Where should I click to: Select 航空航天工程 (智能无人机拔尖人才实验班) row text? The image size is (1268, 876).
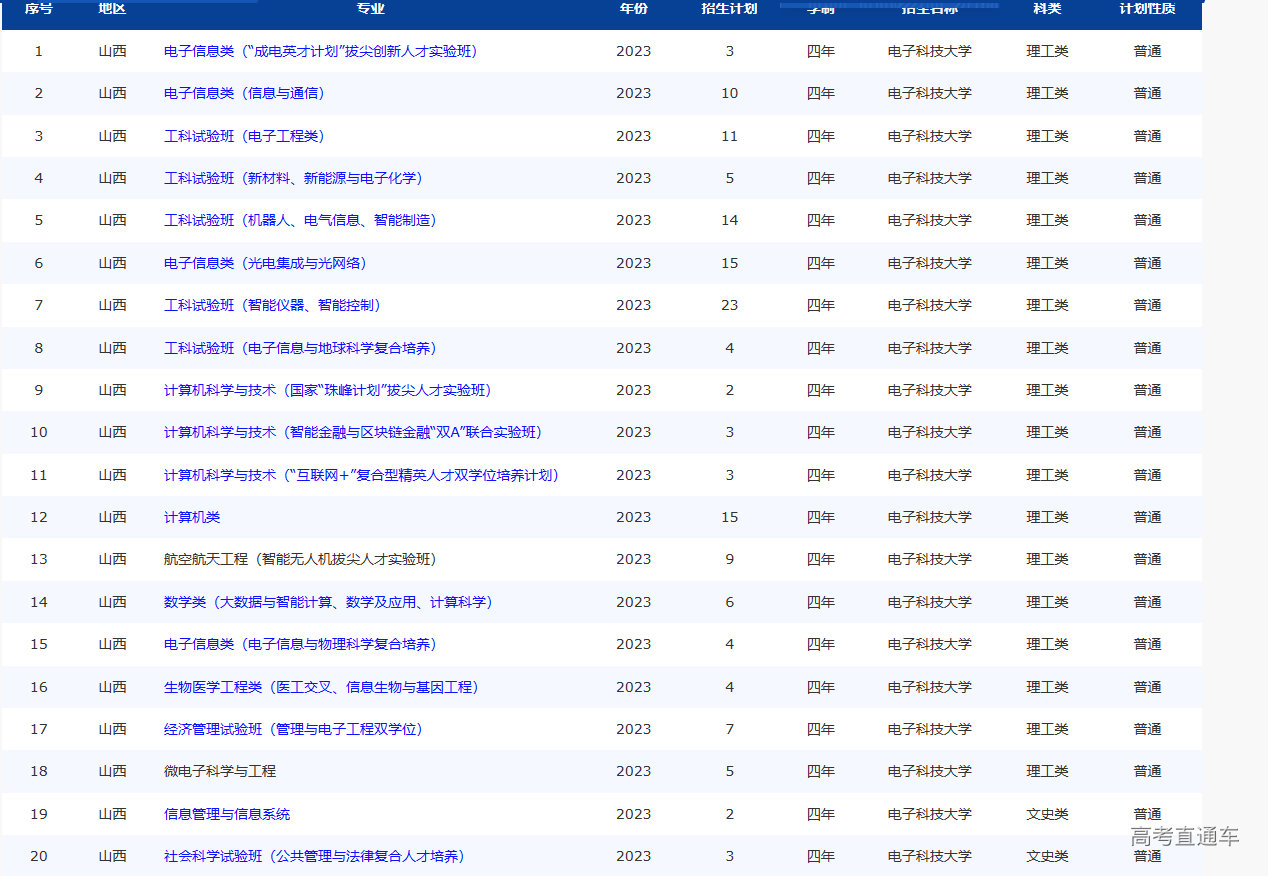pos(300,559)
